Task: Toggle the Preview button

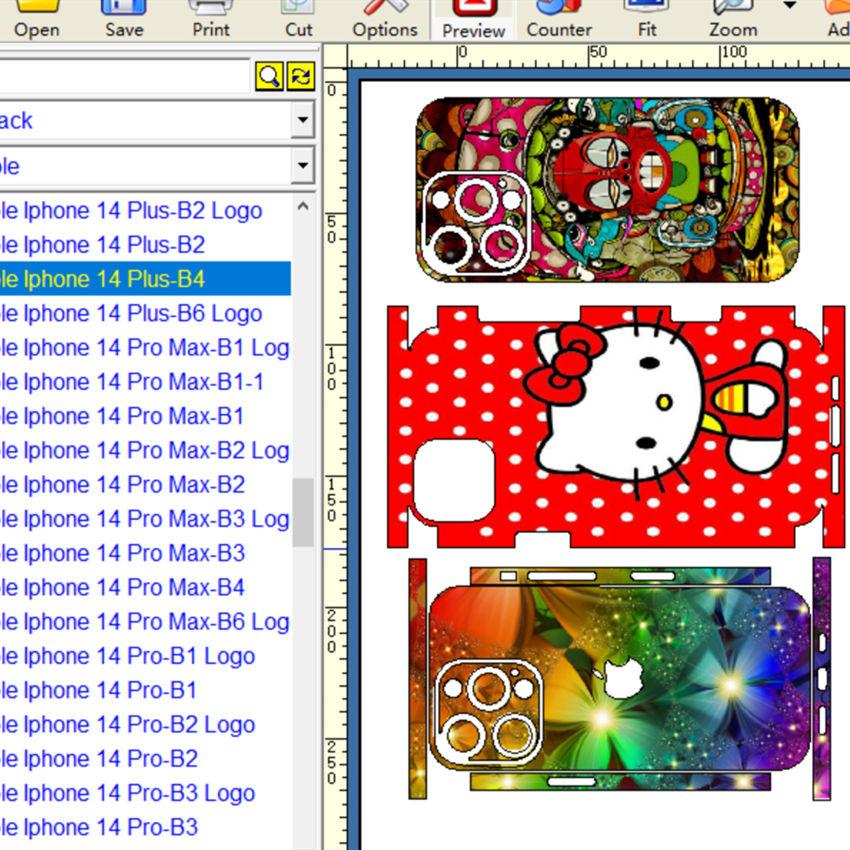Action: (x=474, y=20)
